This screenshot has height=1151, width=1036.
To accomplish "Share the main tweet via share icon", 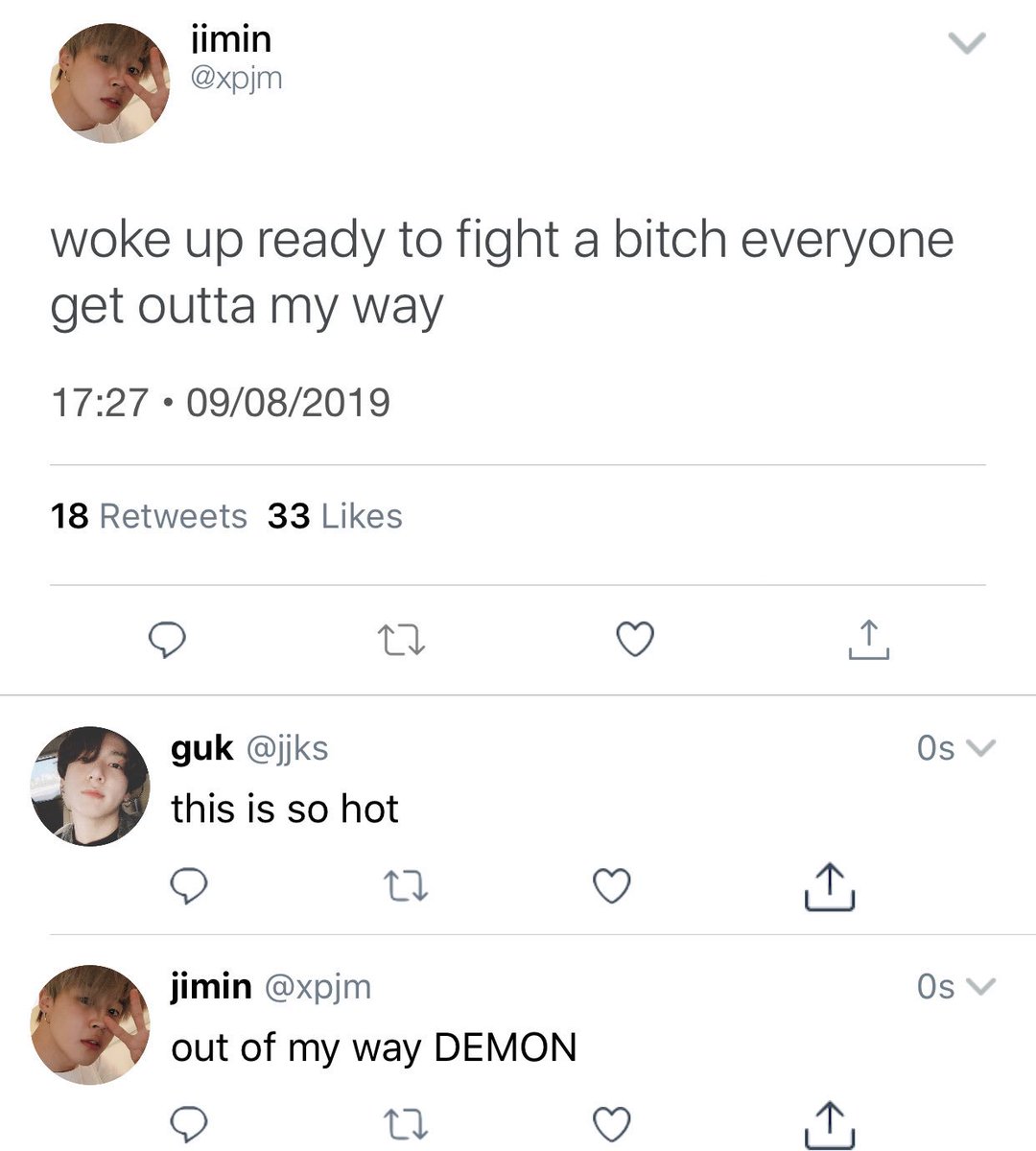I will [869, 640].
